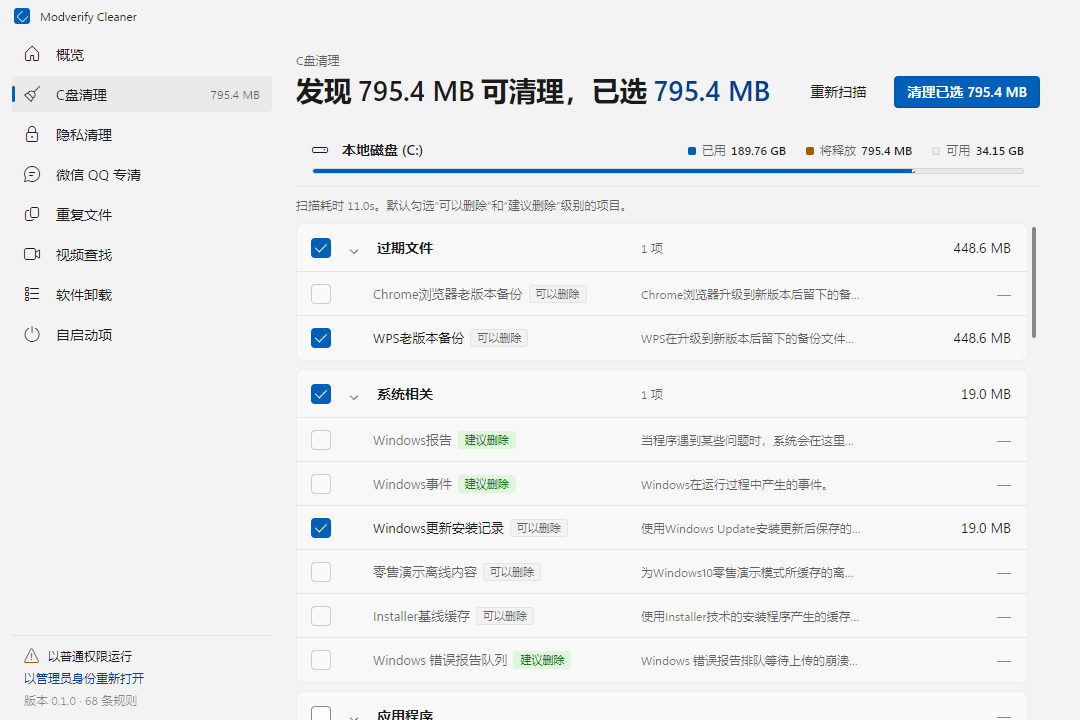Check 零售演示离线内容 checkbox

[321, 573]
